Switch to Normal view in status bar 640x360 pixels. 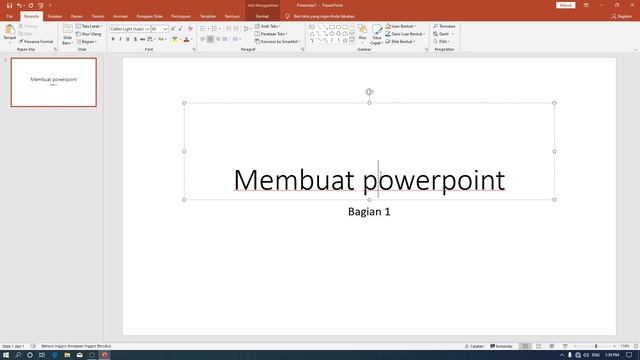pos(525,346)
